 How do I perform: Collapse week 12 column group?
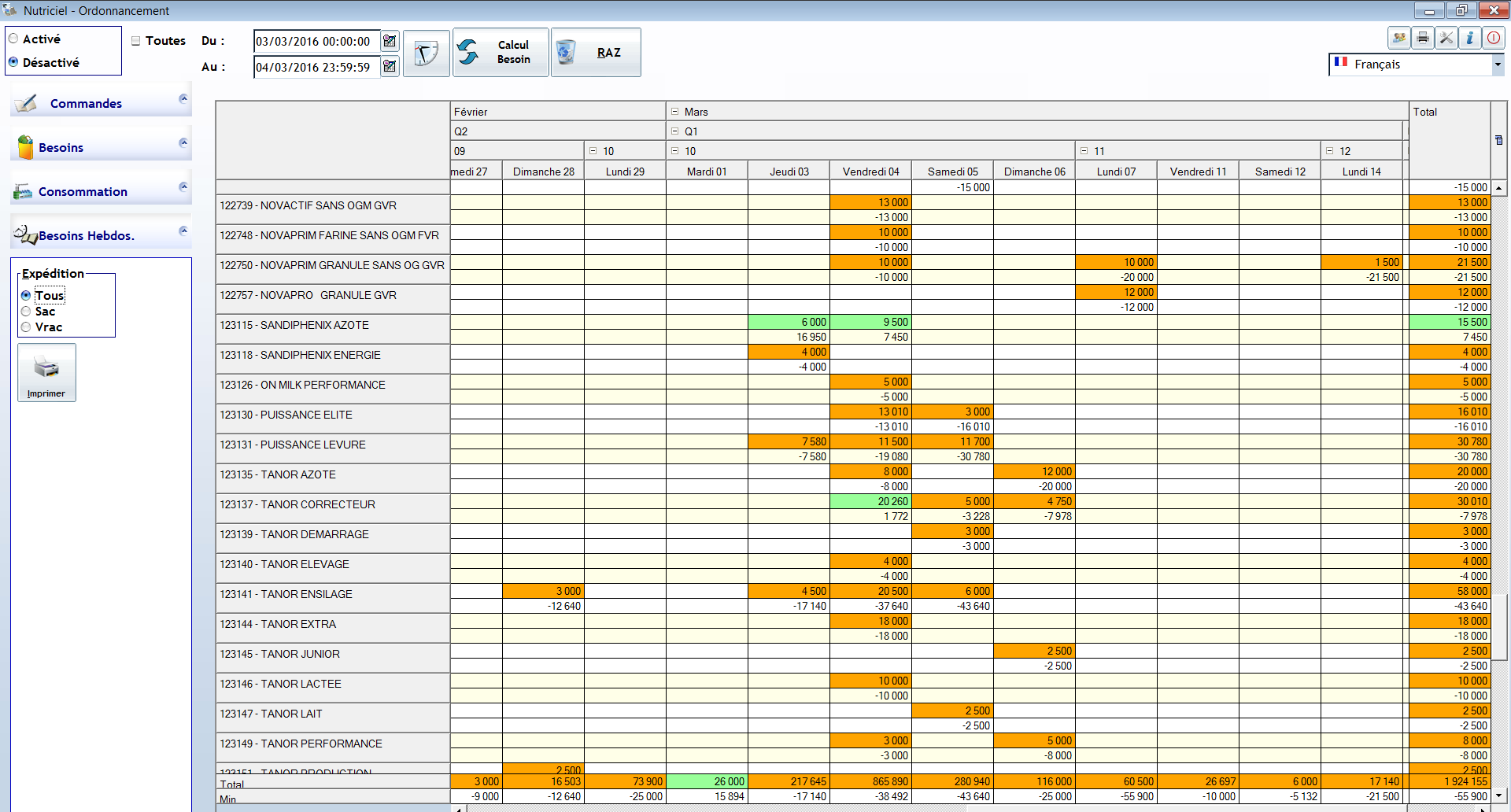click(1329, 151)
